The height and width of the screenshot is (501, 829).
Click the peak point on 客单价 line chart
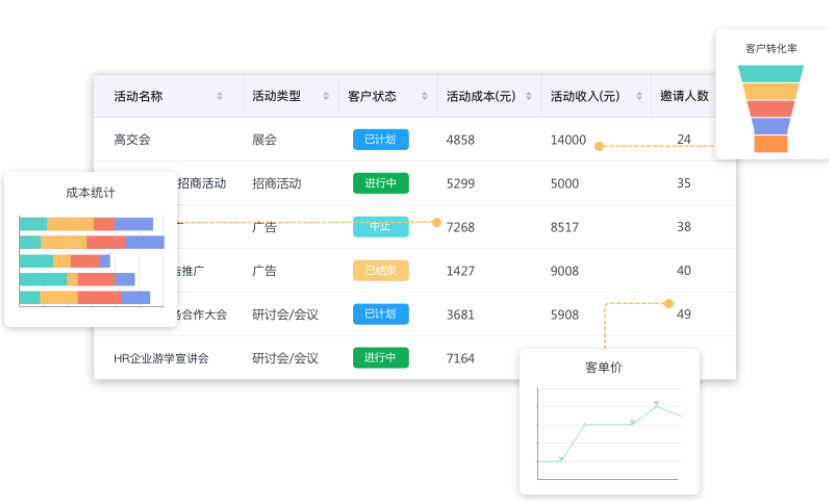[x=656, y=405]
